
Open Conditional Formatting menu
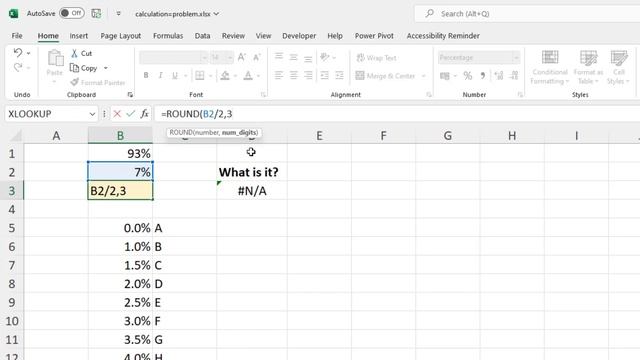(x=549, y=67)
